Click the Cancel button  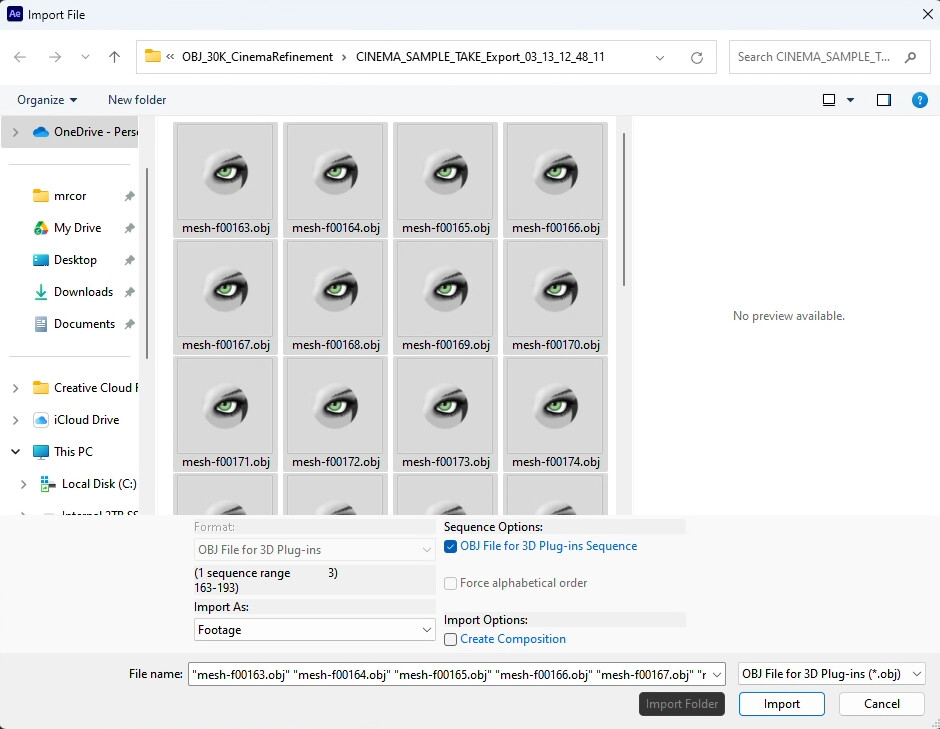[x=881, y=704]
